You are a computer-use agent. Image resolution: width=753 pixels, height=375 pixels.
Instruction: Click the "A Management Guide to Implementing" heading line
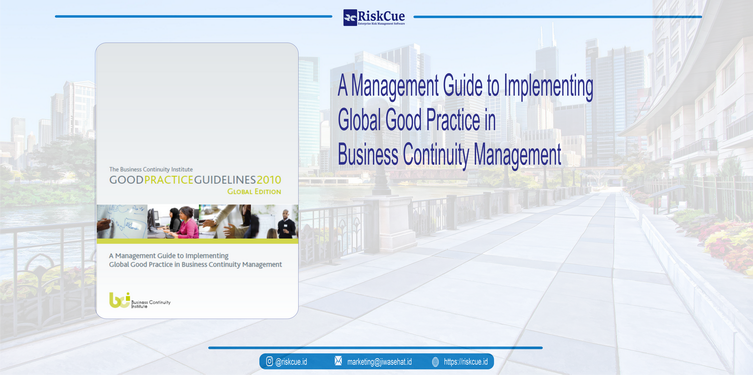(465, 87)
